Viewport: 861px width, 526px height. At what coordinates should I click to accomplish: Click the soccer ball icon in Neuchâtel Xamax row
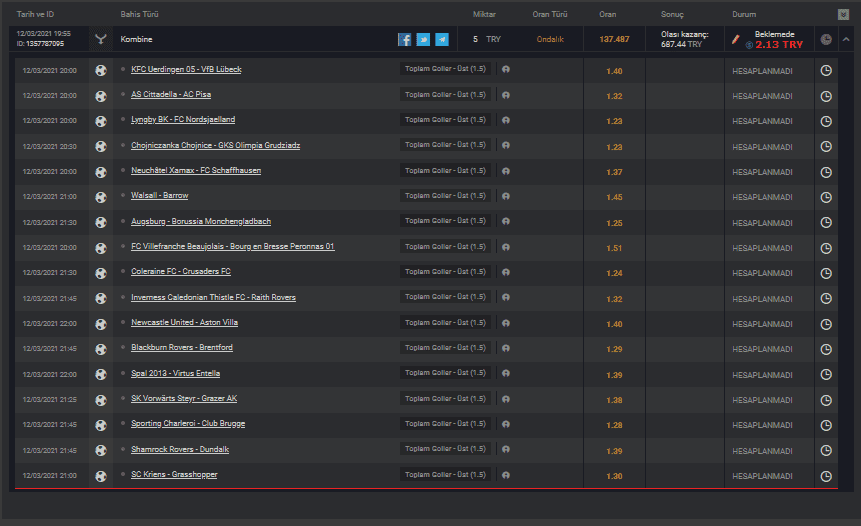point(100,172)
